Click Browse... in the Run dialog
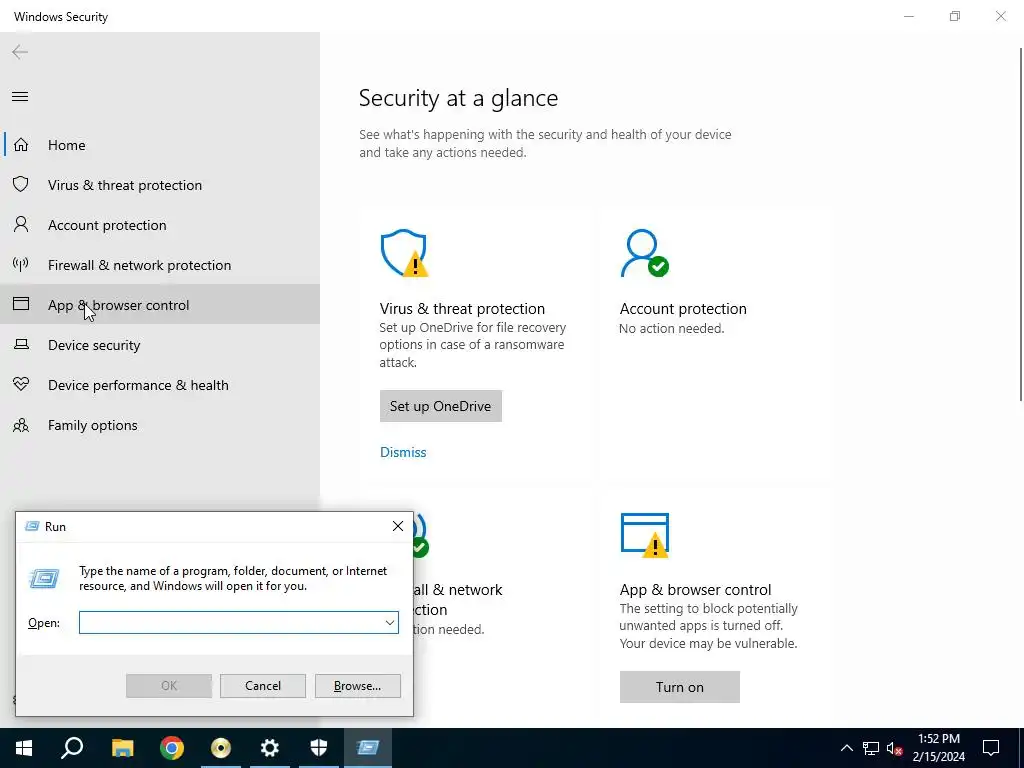Image resolution: width=1024 pixels, height=768 pixels. (x=357, y=686)
